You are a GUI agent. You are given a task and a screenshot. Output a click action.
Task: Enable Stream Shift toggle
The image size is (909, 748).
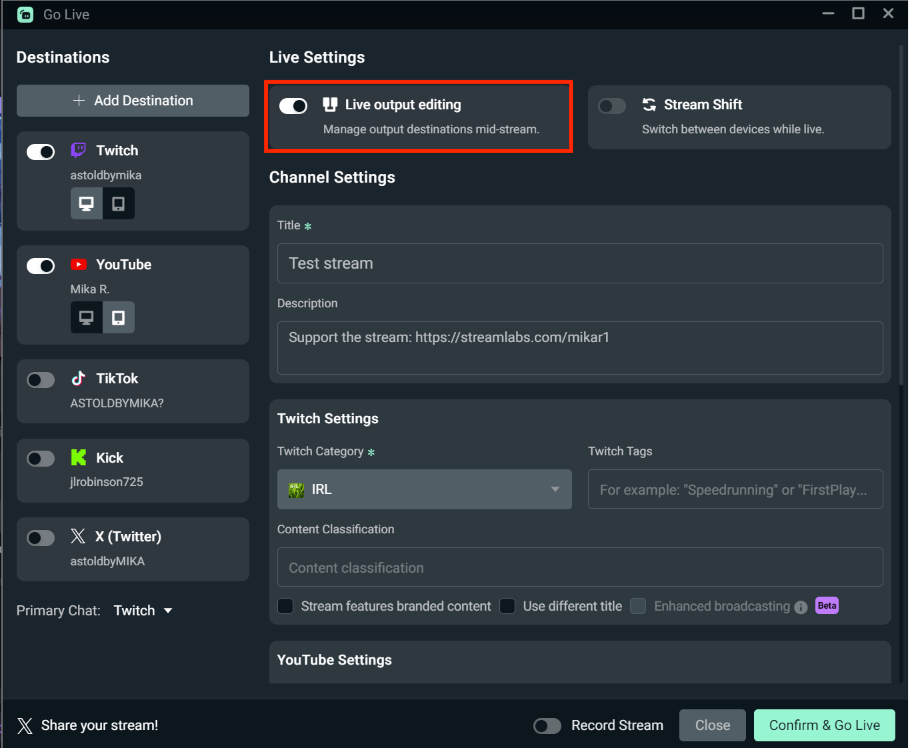(612, 106)
